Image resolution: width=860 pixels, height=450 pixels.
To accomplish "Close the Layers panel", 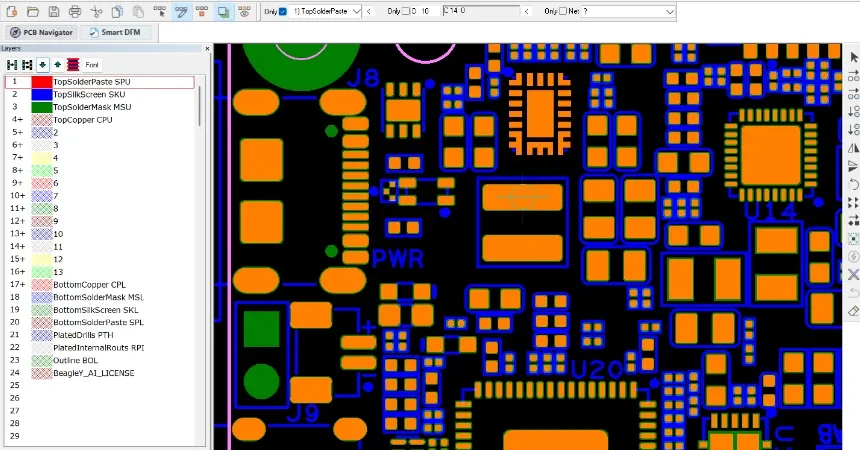I will click(x=207, y=49).
